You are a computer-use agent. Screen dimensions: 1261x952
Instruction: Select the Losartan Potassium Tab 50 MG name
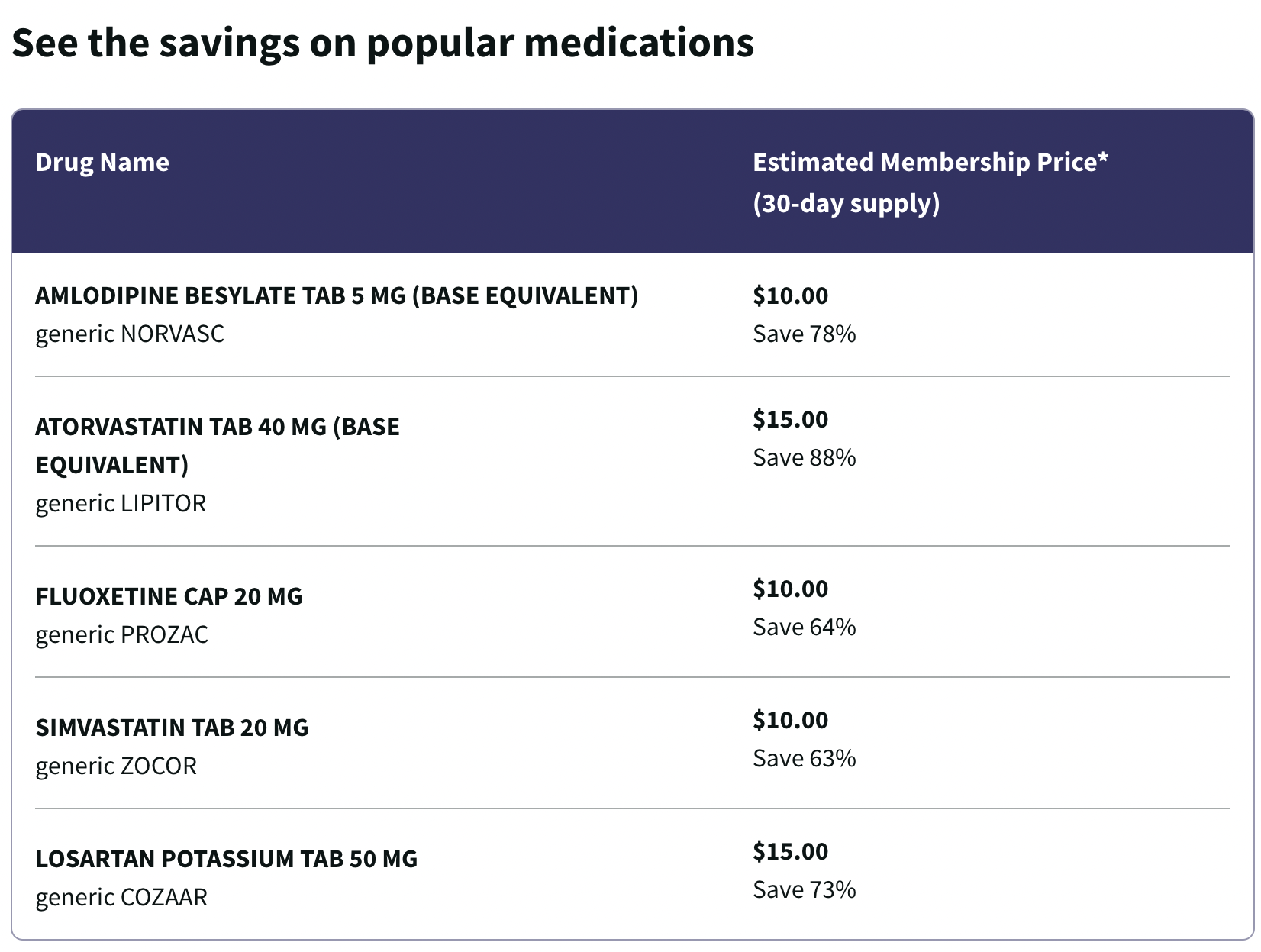click(226, 859)
